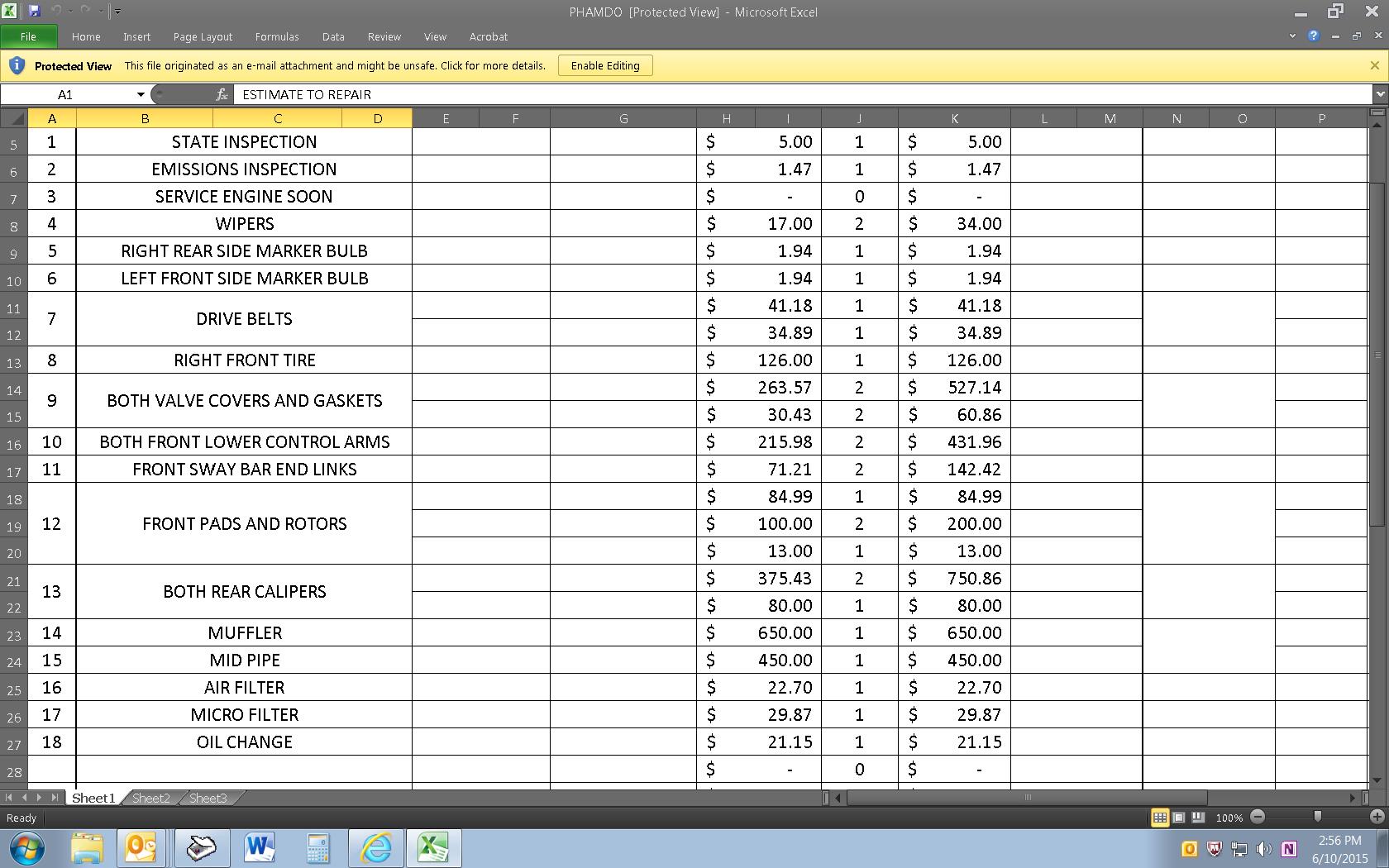Viewport: 1389px width, 868px height.
Task: Switch to the Sheet2 worksheet tab
Action: pyautogui.click(x=150, y=798)
